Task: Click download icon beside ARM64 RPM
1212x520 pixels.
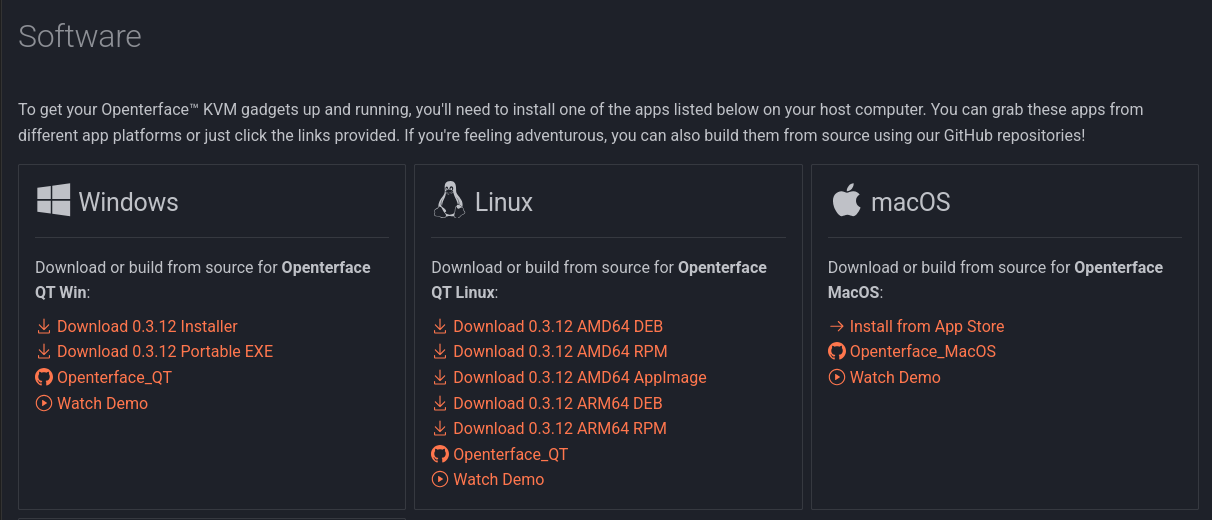Action: (x=440, y=428)
